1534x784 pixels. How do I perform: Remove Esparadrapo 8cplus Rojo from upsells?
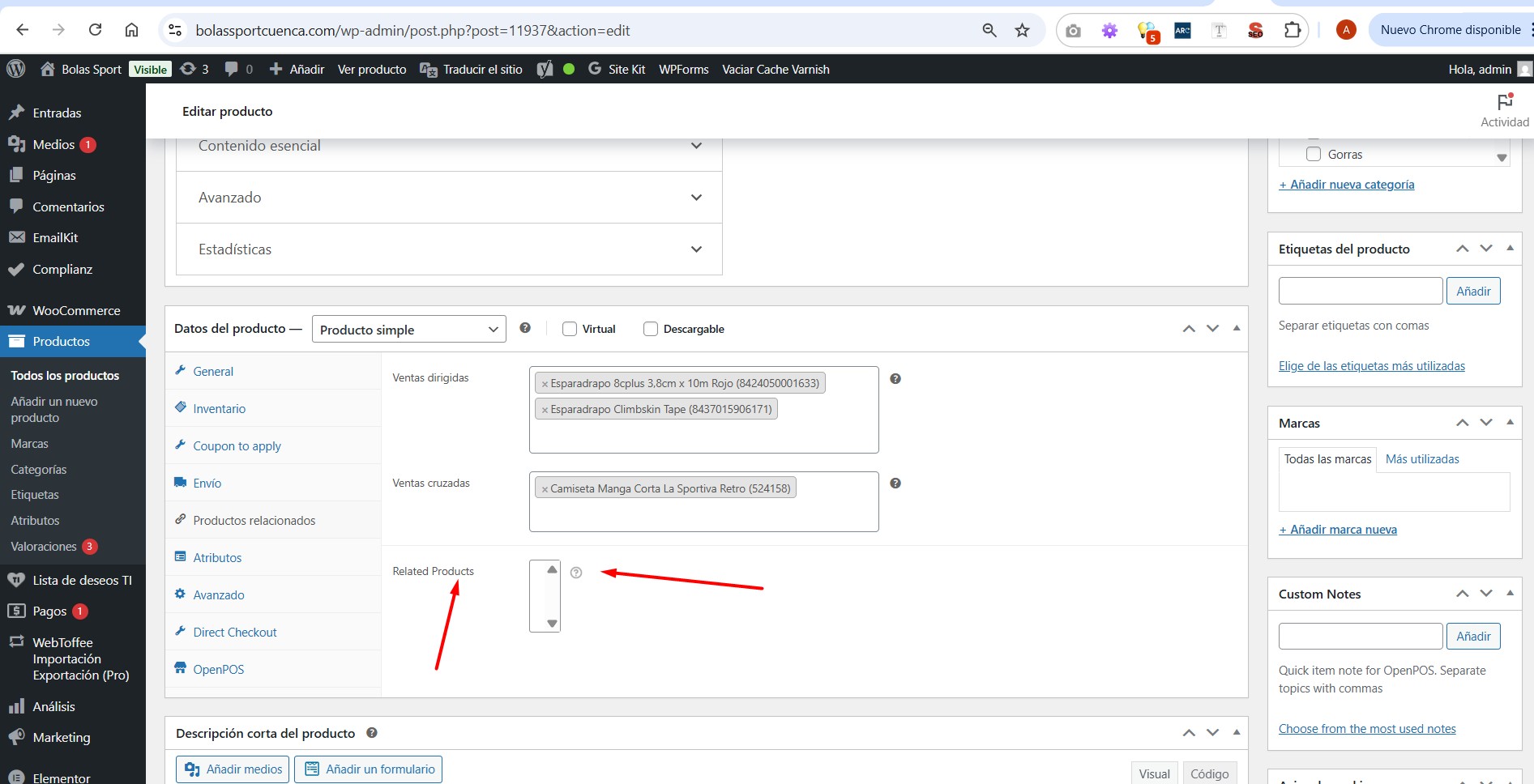click(x=545, y=384)
